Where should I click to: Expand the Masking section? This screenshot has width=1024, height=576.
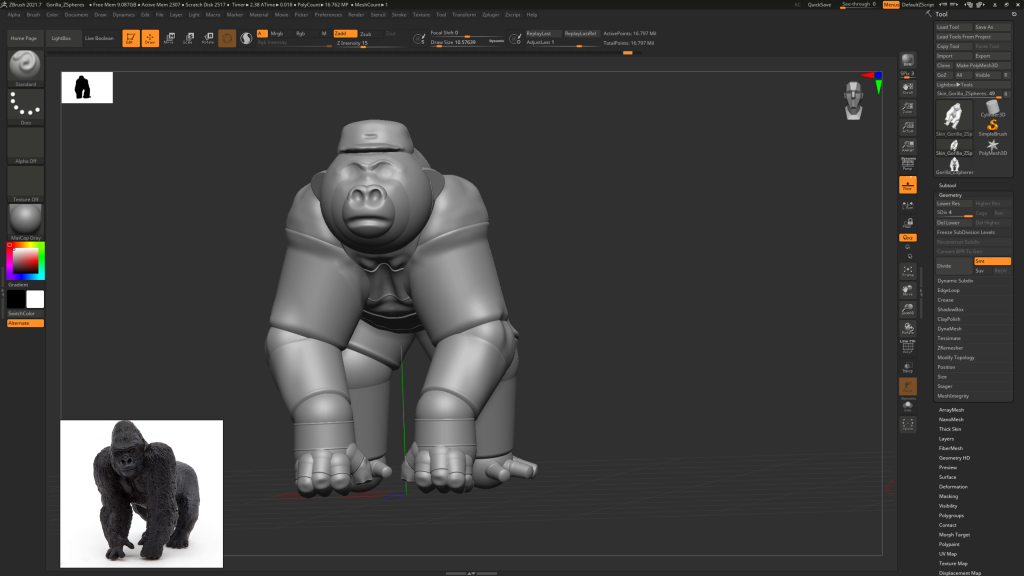click(948, 496)
